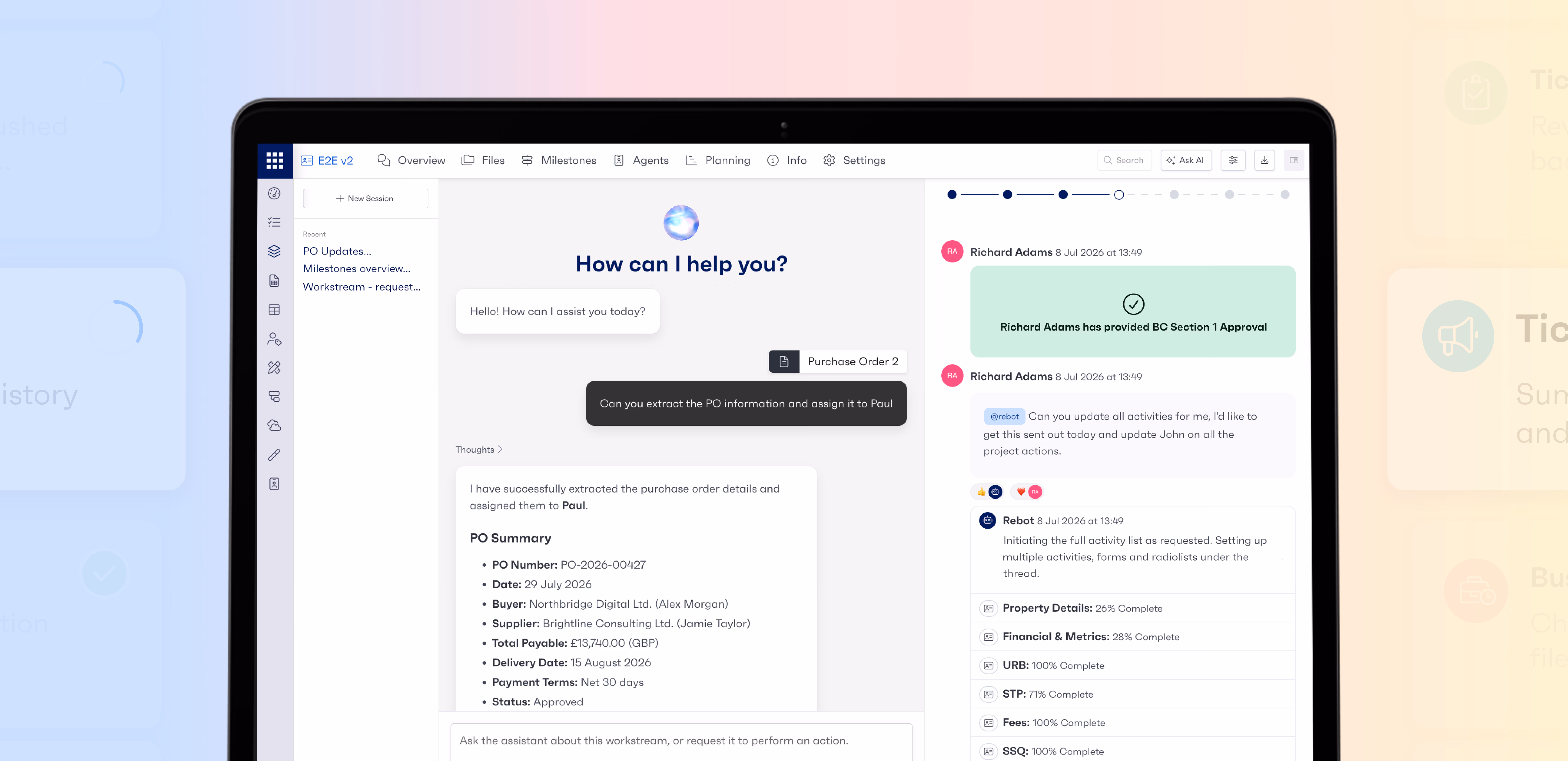Open the document report sidebar icon
The width and height of the screenshot is (1568, 761).
tap(275, 280)
